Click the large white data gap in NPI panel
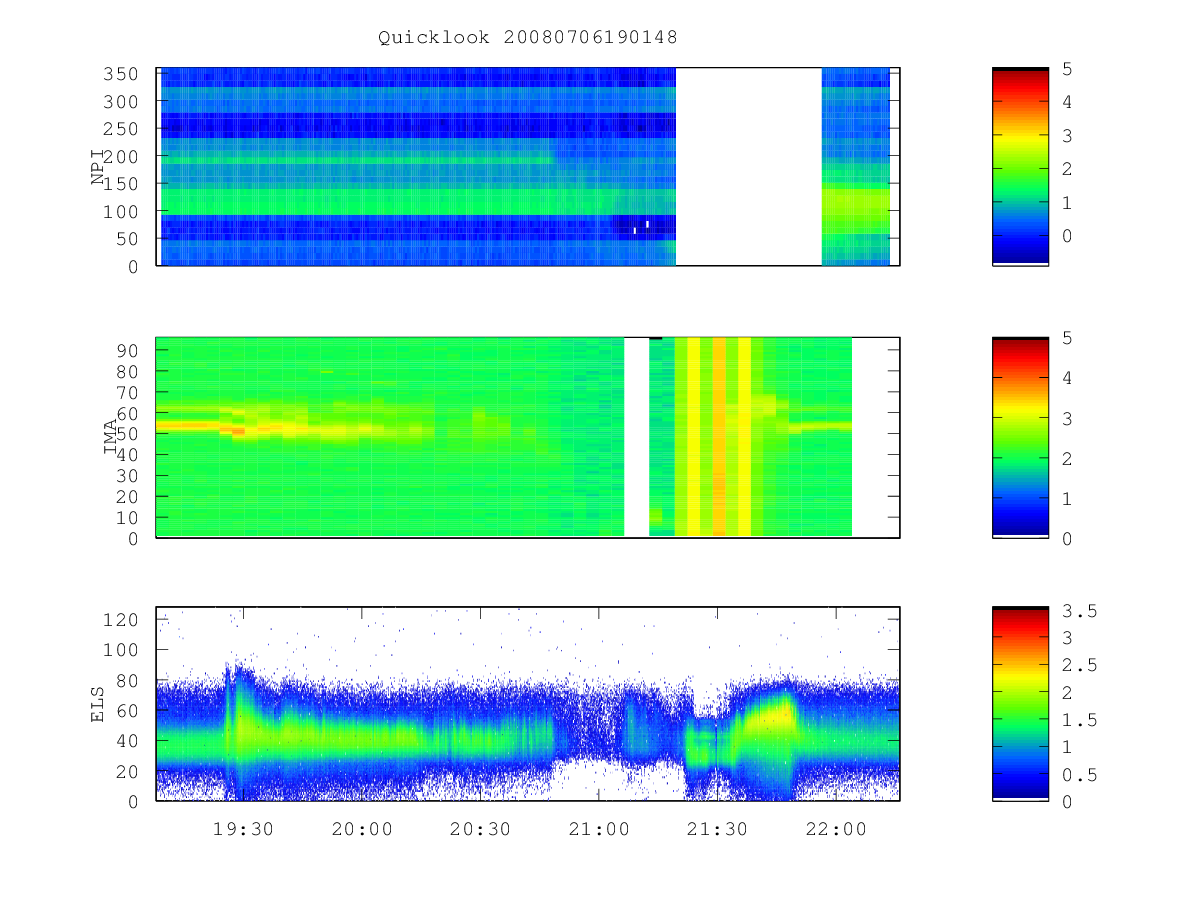Viewport: 1200px width, 900px height. click(x=749, y=166)
